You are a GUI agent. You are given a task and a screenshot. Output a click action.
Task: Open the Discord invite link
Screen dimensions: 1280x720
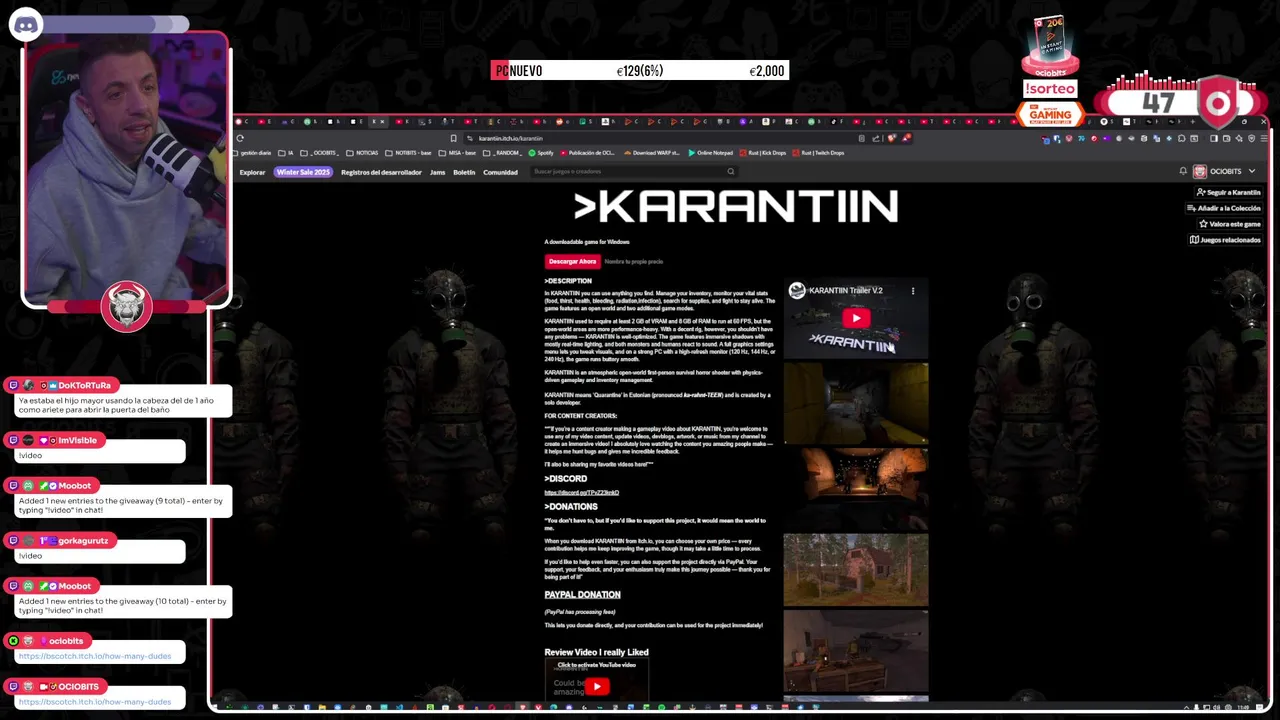[x=582, y=492]
